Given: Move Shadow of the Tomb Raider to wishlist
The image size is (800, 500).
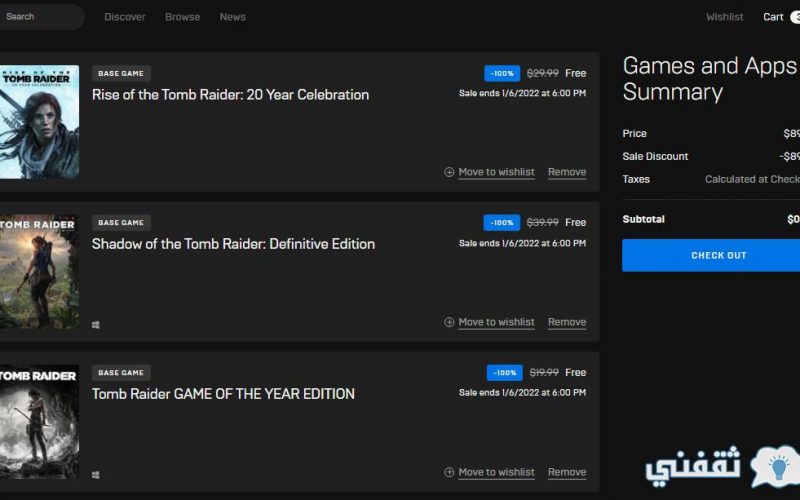Looking at the screenshot, I should (496, 322).
